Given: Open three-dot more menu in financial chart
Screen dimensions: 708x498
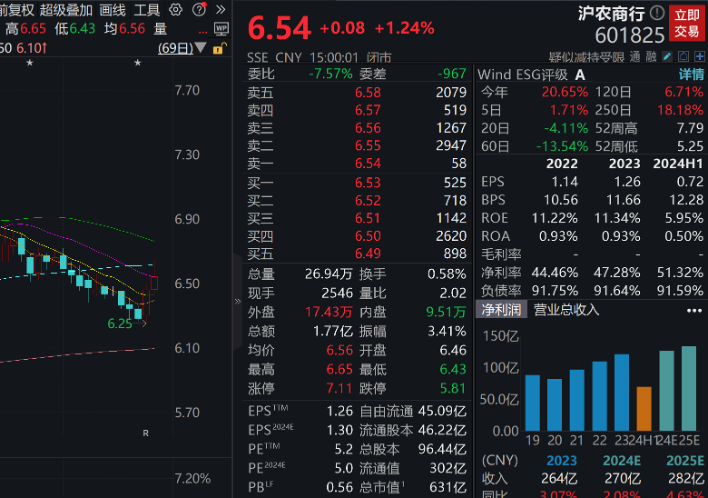Looking at the screenshot, I should pyautogui.click(x=695, y=310).
